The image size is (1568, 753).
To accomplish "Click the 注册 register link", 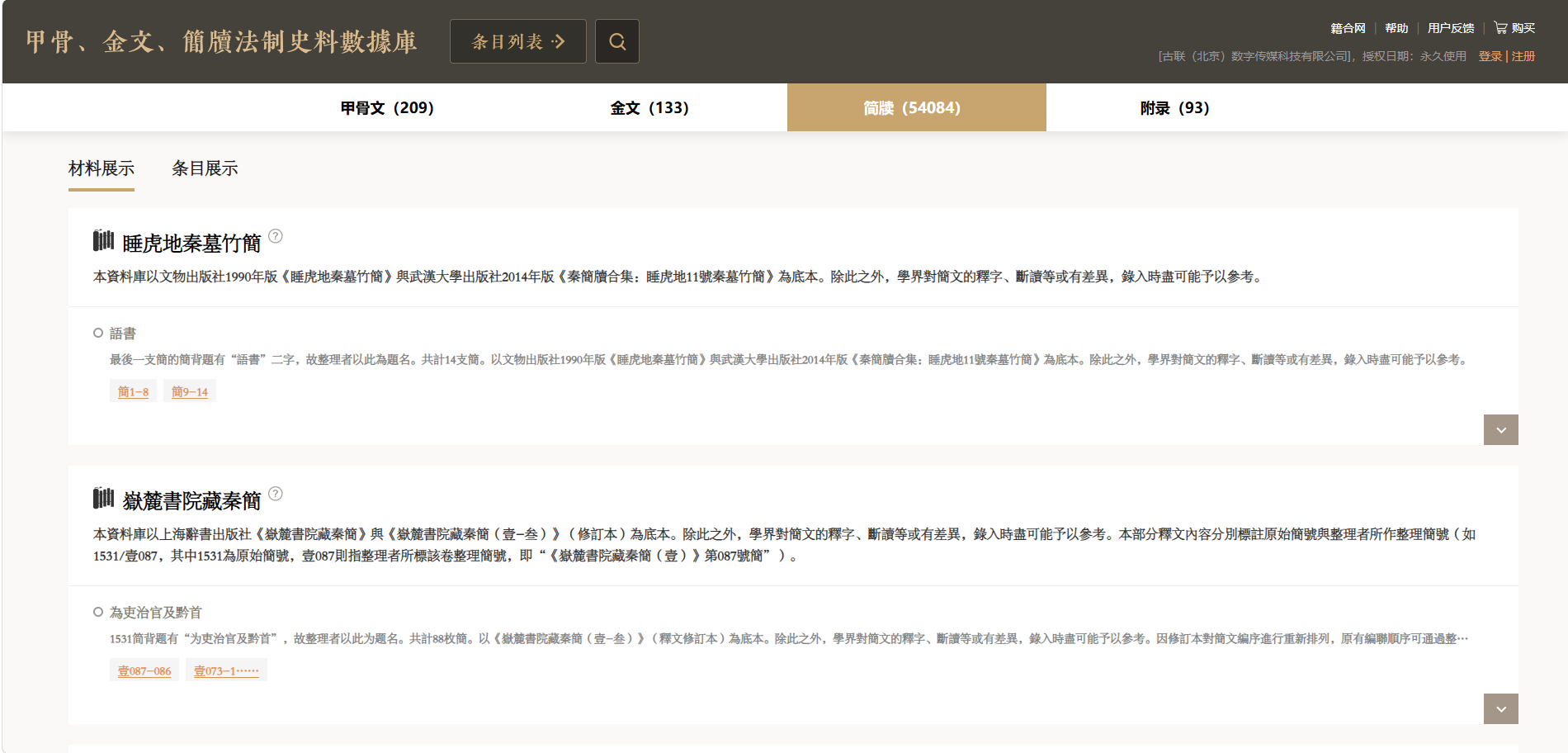I will point(1523,56).
